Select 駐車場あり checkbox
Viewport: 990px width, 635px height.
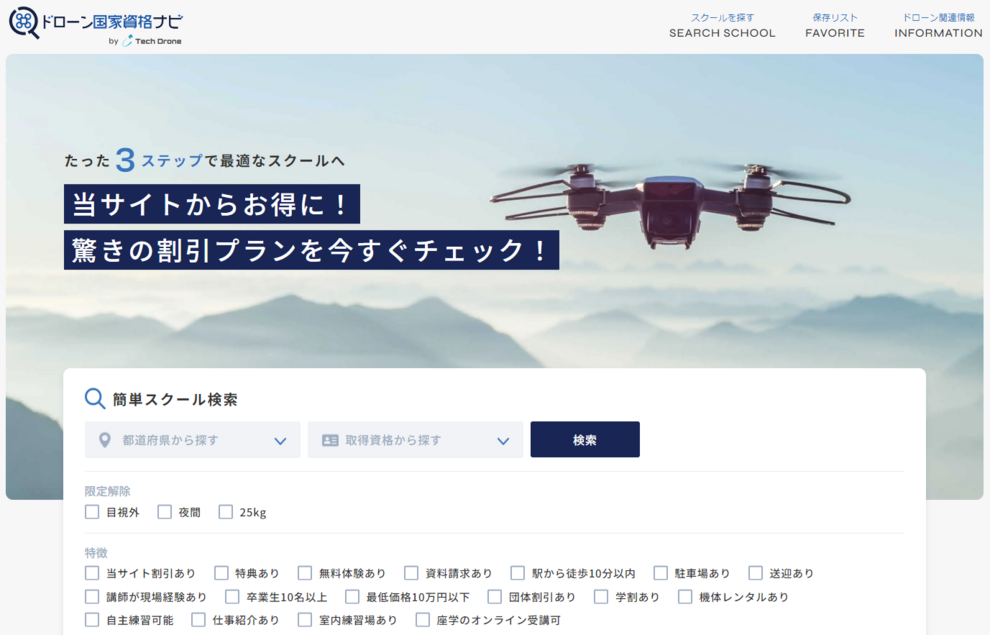[660, 573]
